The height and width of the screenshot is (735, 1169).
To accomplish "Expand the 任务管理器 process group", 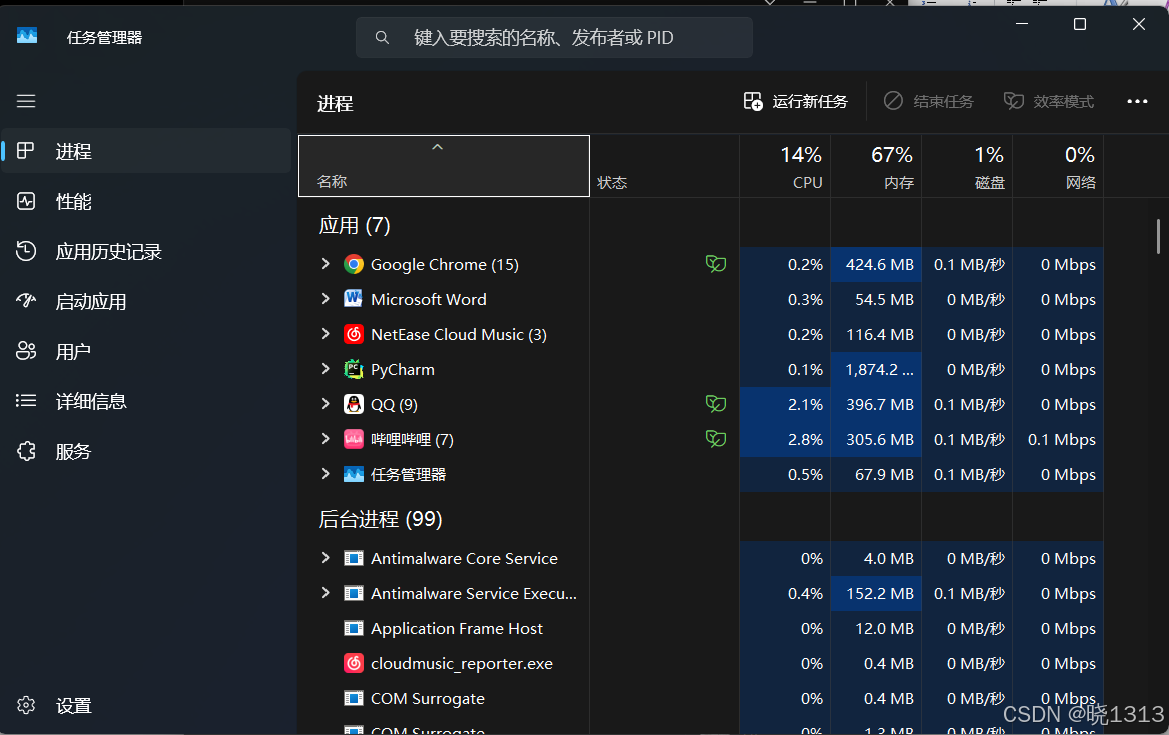I will point(325,474).
